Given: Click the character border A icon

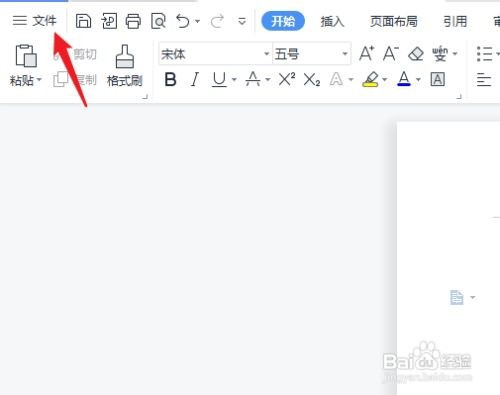Looking at the screenshot, I should 438,80.
